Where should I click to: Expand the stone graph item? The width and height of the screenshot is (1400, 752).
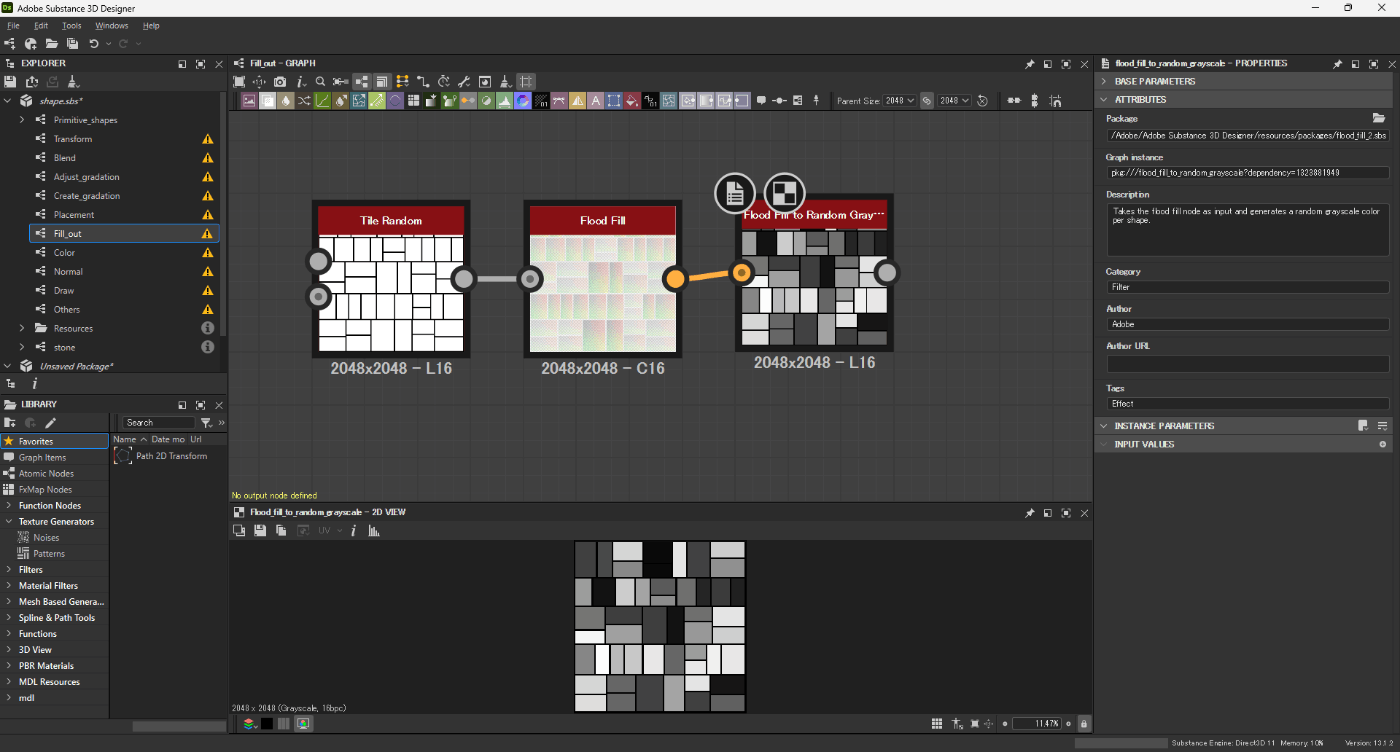(x=22, y=347)
